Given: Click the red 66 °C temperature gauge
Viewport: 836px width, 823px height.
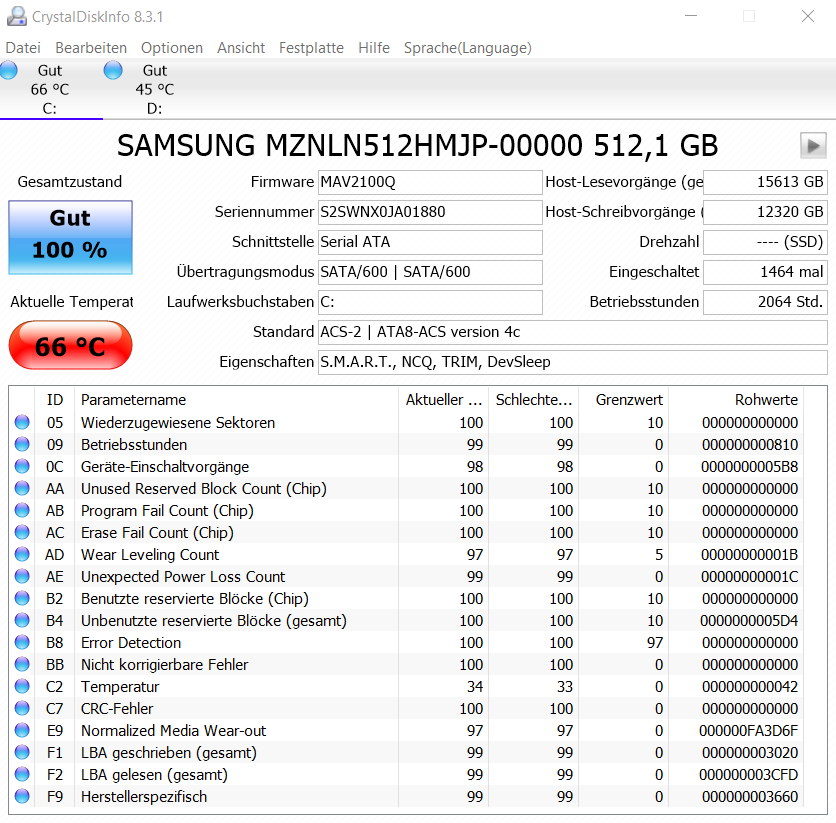Looking at the screenshot, I should click(70, 345).
